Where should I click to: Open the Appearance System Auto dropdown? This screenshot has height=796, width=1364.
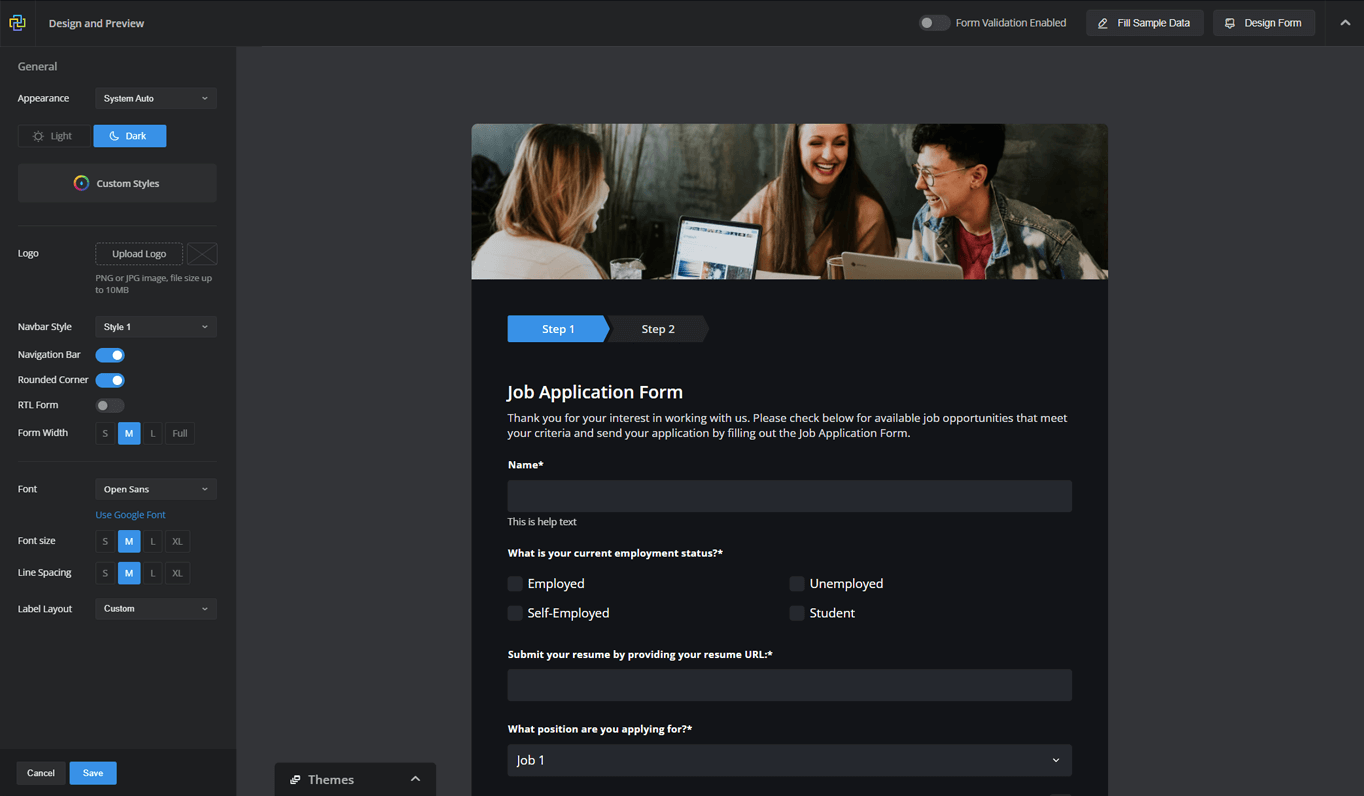pyautogui.click(x=155, y=98)
